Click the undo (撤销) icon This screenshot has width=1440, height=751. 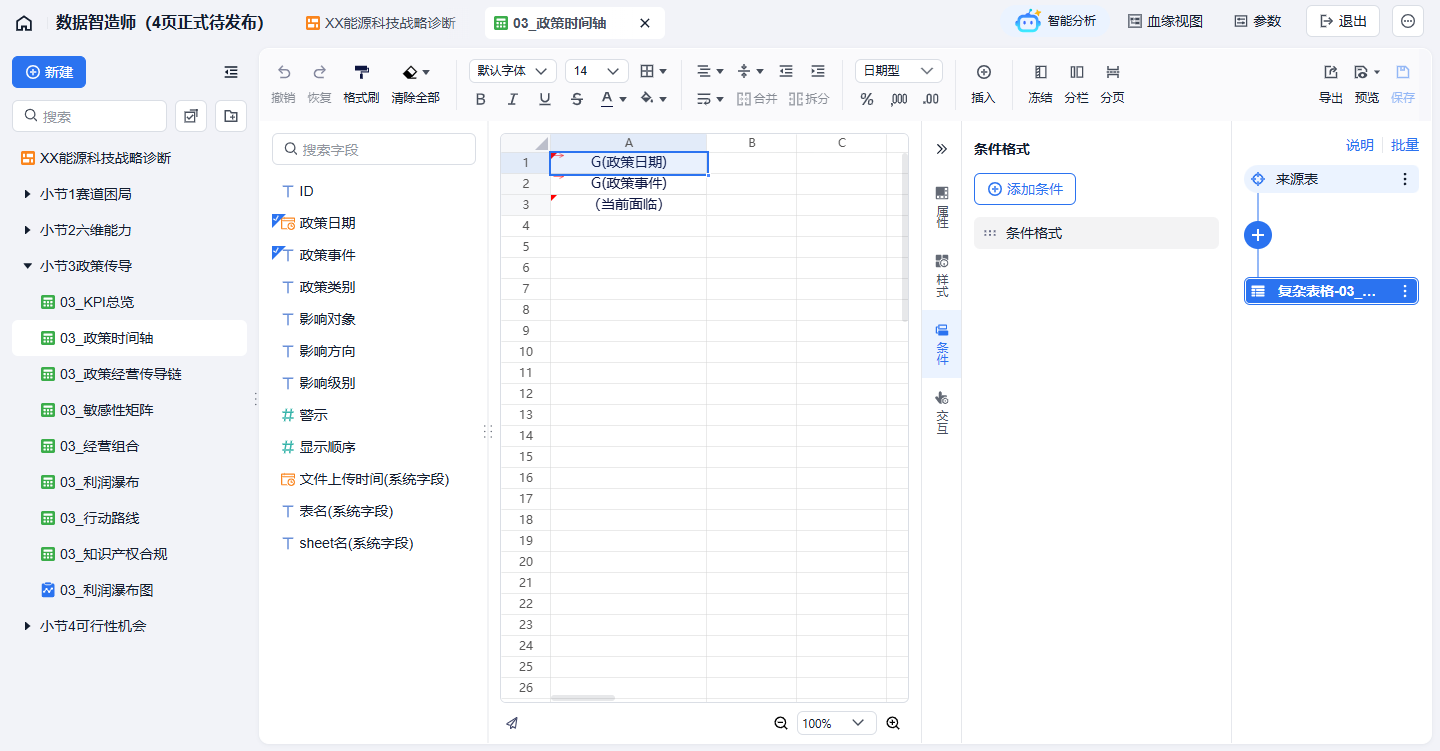tap(283, 72)
